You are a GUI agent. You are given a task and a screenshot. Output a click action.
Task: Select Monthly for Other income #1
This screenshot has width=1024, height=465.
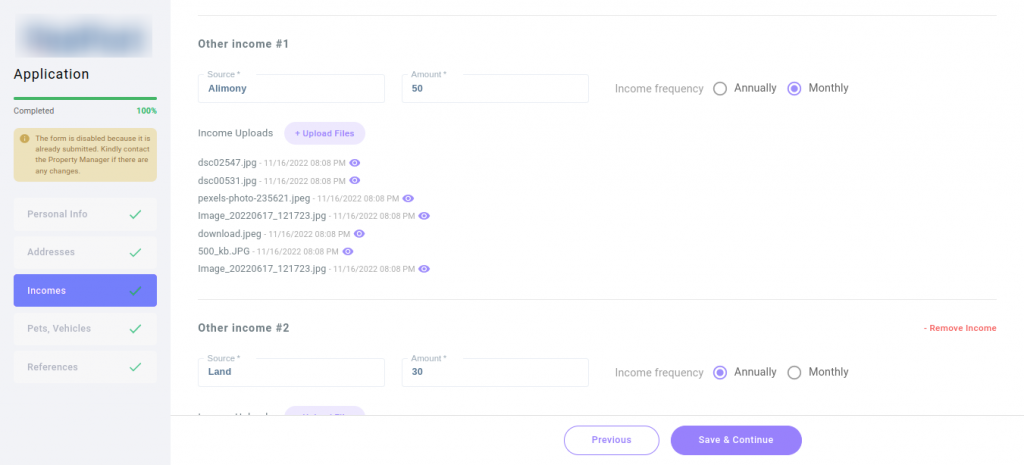coord(794,88)
